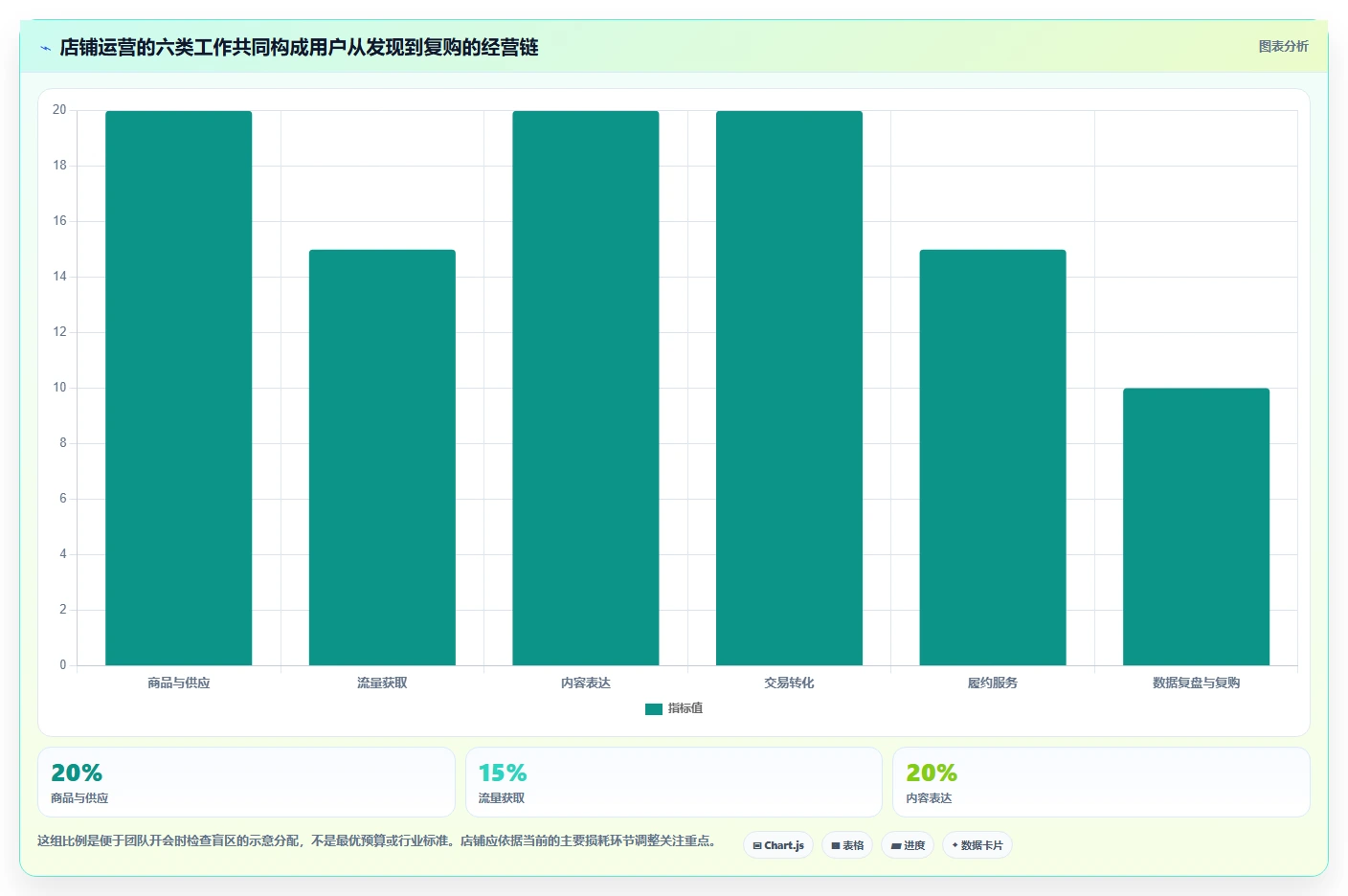Click the Chart.js tag chip
This screenshot has height=896, width=1348.
778,845
